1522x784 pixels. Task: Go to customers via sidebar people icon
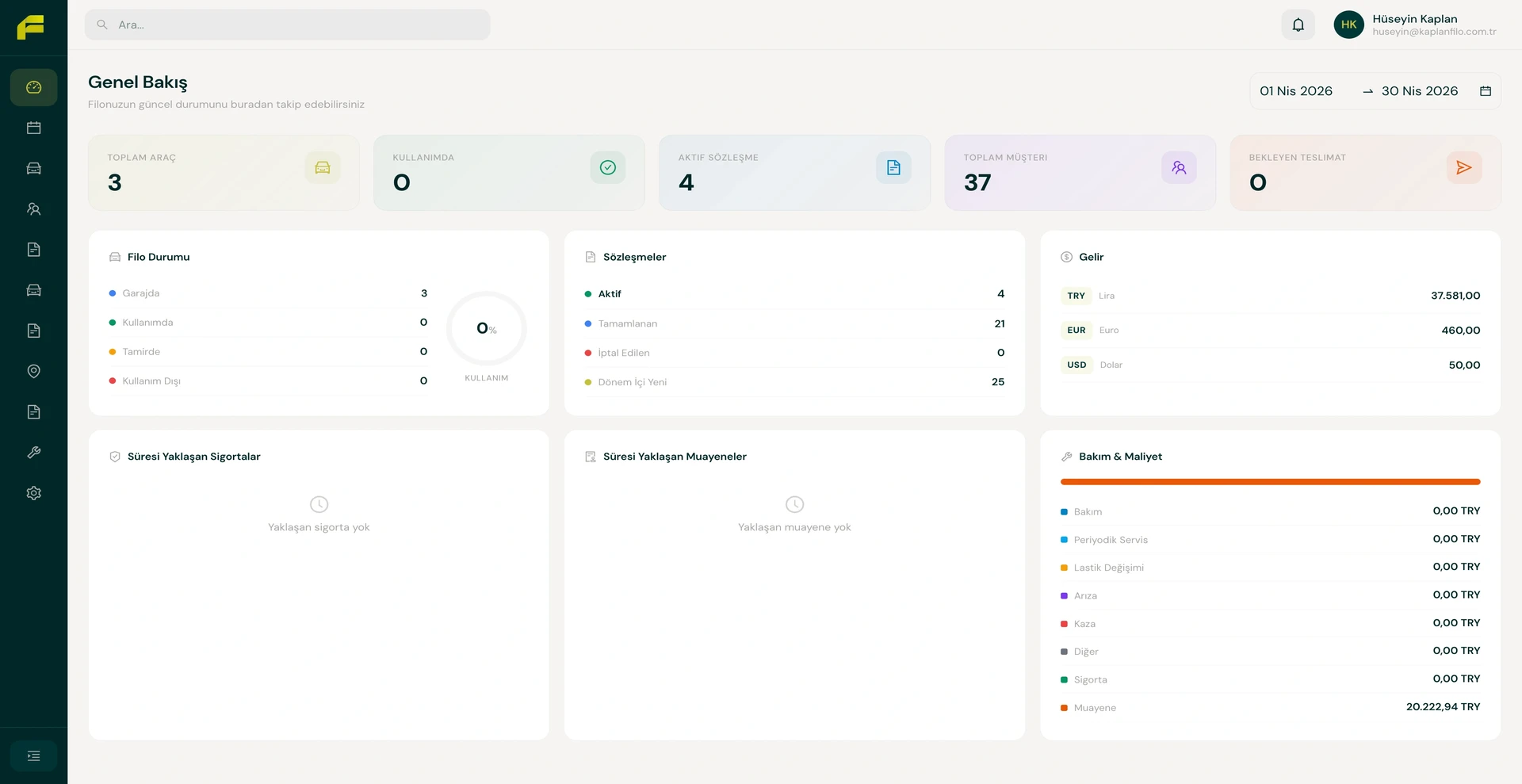click(x=33, y=209)
